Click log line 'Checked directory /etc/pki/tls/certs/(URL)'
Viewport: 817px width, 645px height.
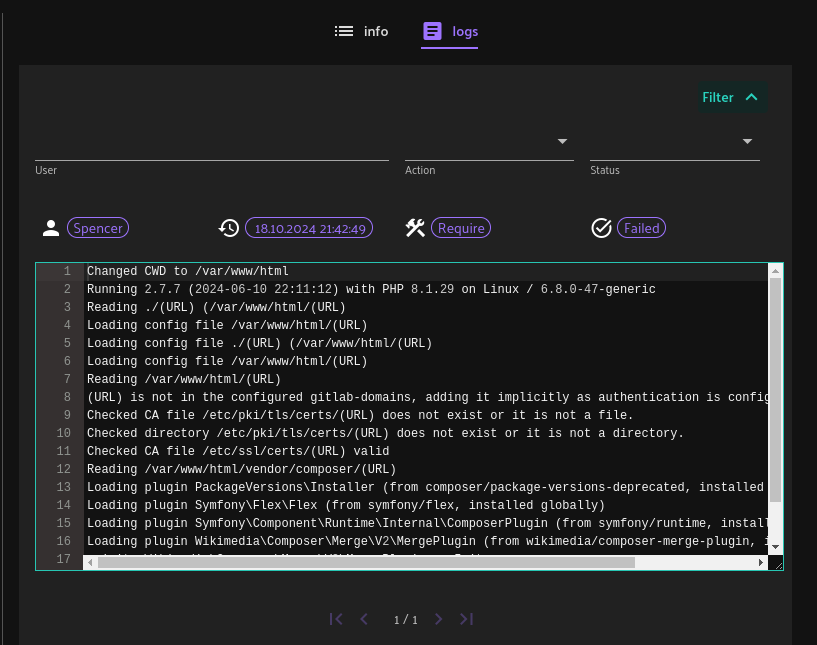tap(385, 433)
